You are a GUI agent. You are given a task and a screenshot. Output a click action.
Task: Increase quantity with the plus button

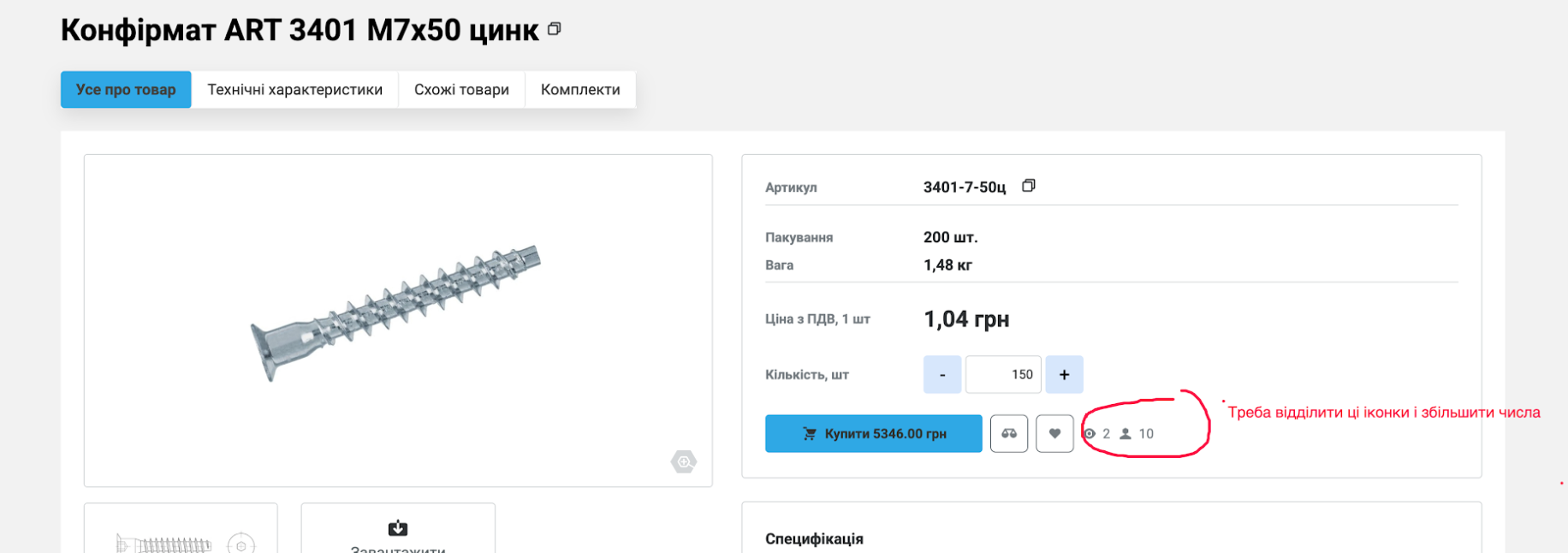[x=1064, y=375]
